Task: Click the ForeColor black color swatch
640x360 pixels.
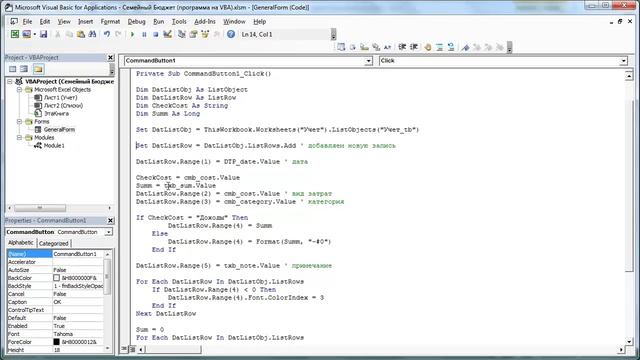Action: pyautogui.click(x=56, y=342)
